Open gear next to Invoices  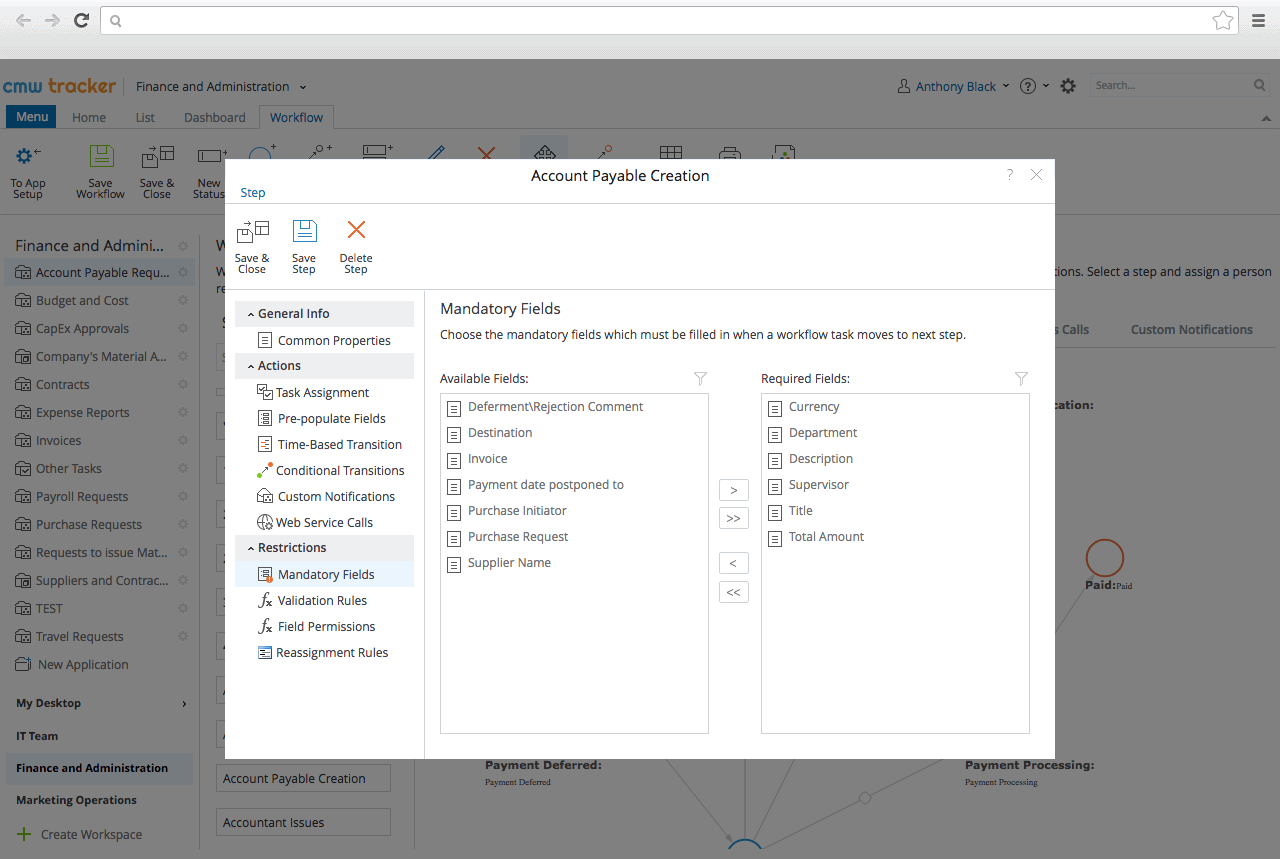coord(183,441)
